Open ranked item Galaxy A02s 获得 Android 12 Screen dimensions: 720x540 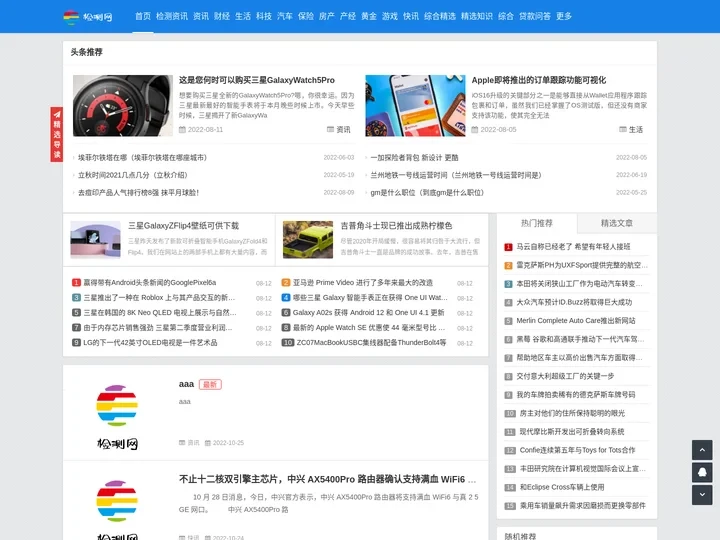point(368,313)
